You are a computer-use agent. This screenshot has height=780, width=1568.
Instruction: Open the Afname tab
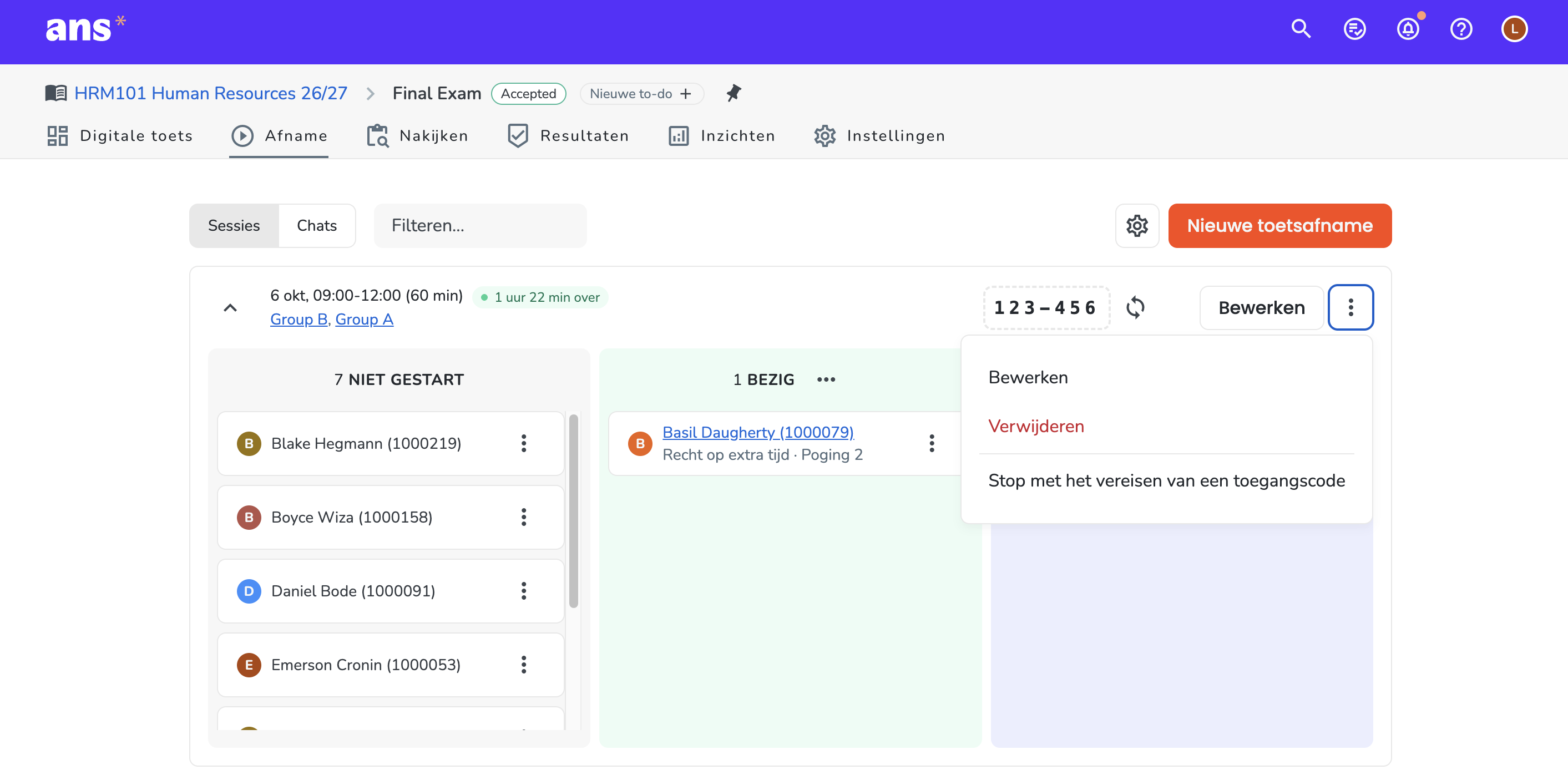280,136
